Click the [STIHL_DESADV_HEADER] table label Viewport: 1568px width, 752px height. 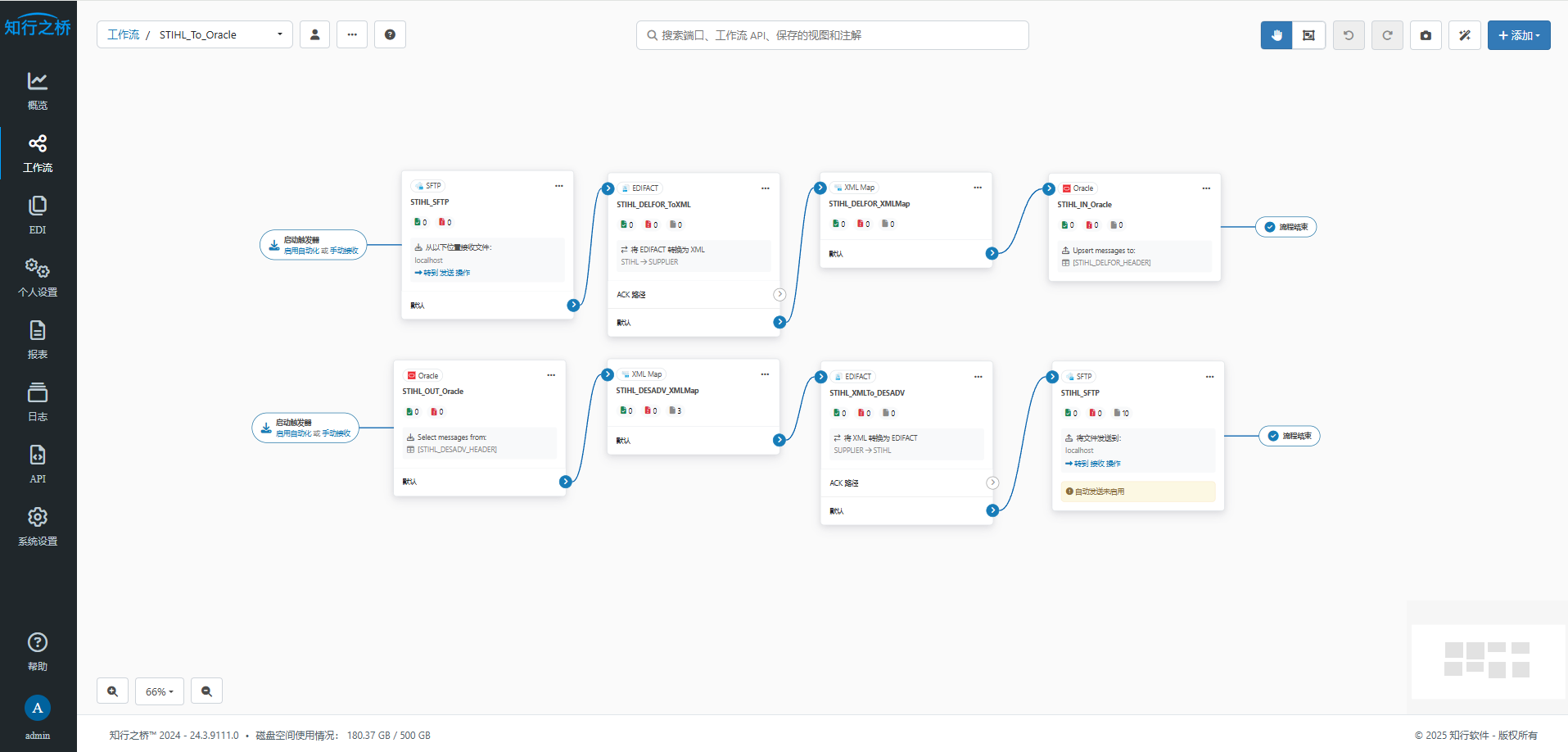tap(457, 450)
